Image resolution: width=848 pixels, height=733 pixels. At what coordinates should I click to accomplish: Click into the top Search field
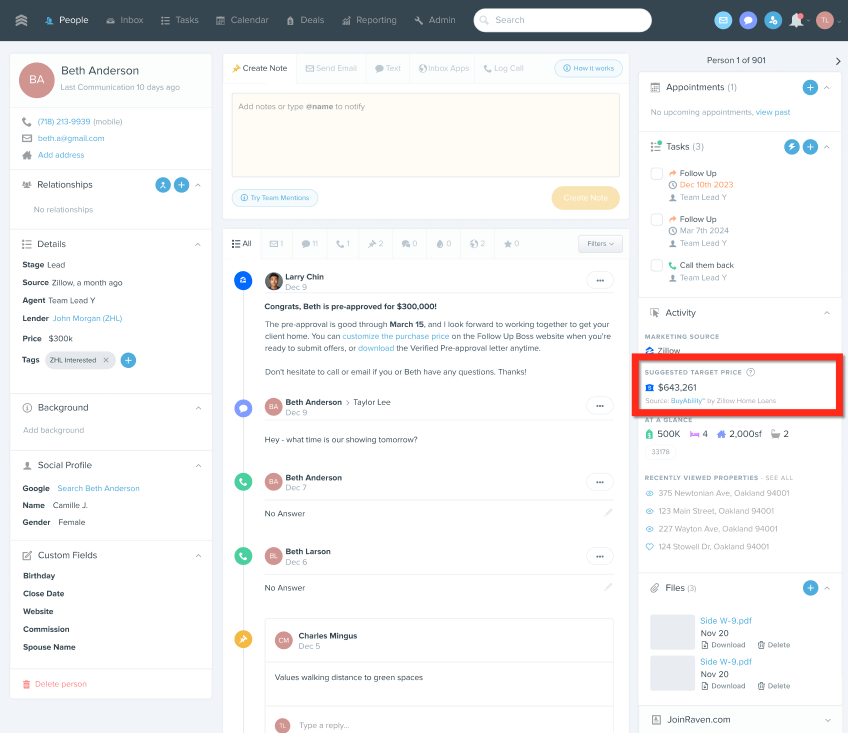pyautogui.click(x=562, y=20)
